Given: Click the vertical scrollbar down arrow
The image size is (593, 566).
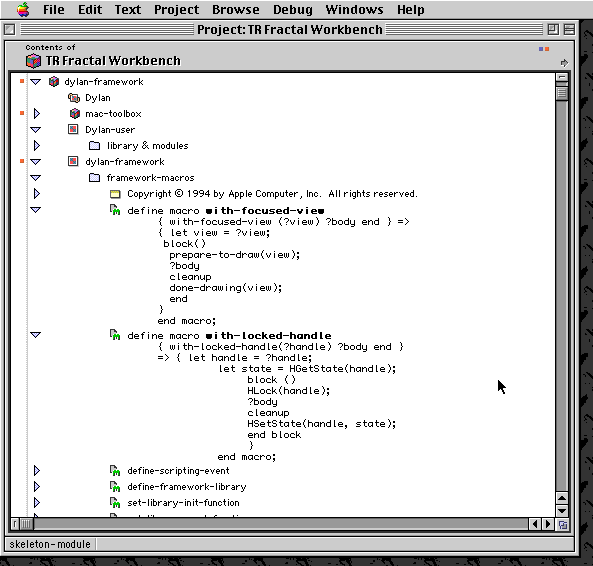Looking at the screenshot, I should pos(562,511).
